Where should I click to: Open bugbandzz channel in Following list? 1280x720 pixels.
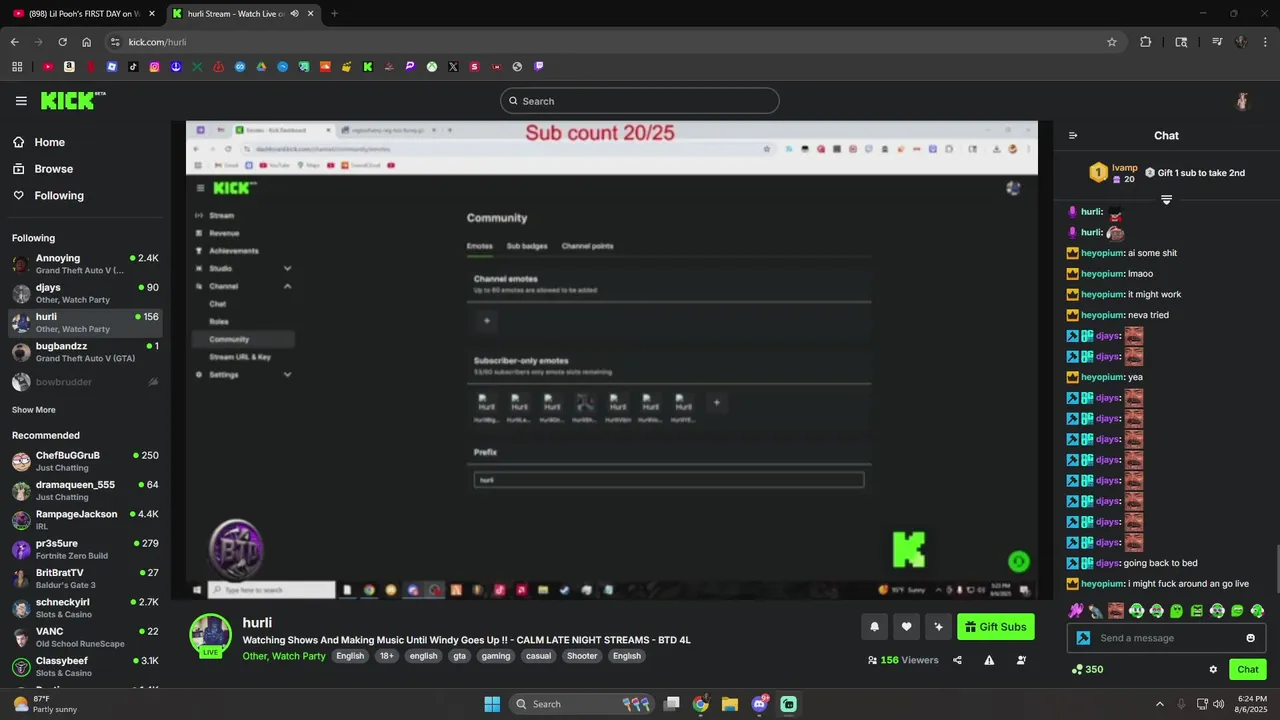[85, 352]
